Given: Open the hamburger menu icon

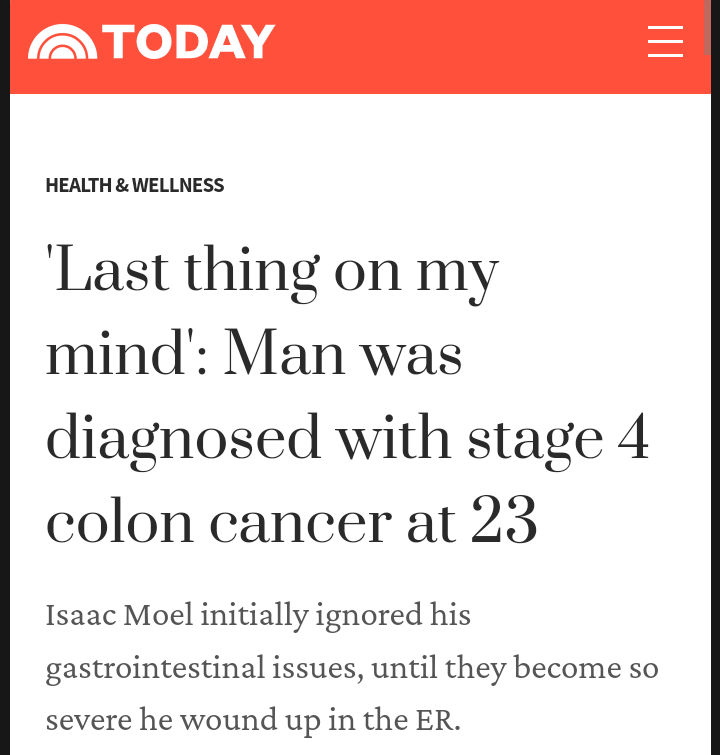Looking at the screenshot, I should pyautogui.click(x=665, y=42).
